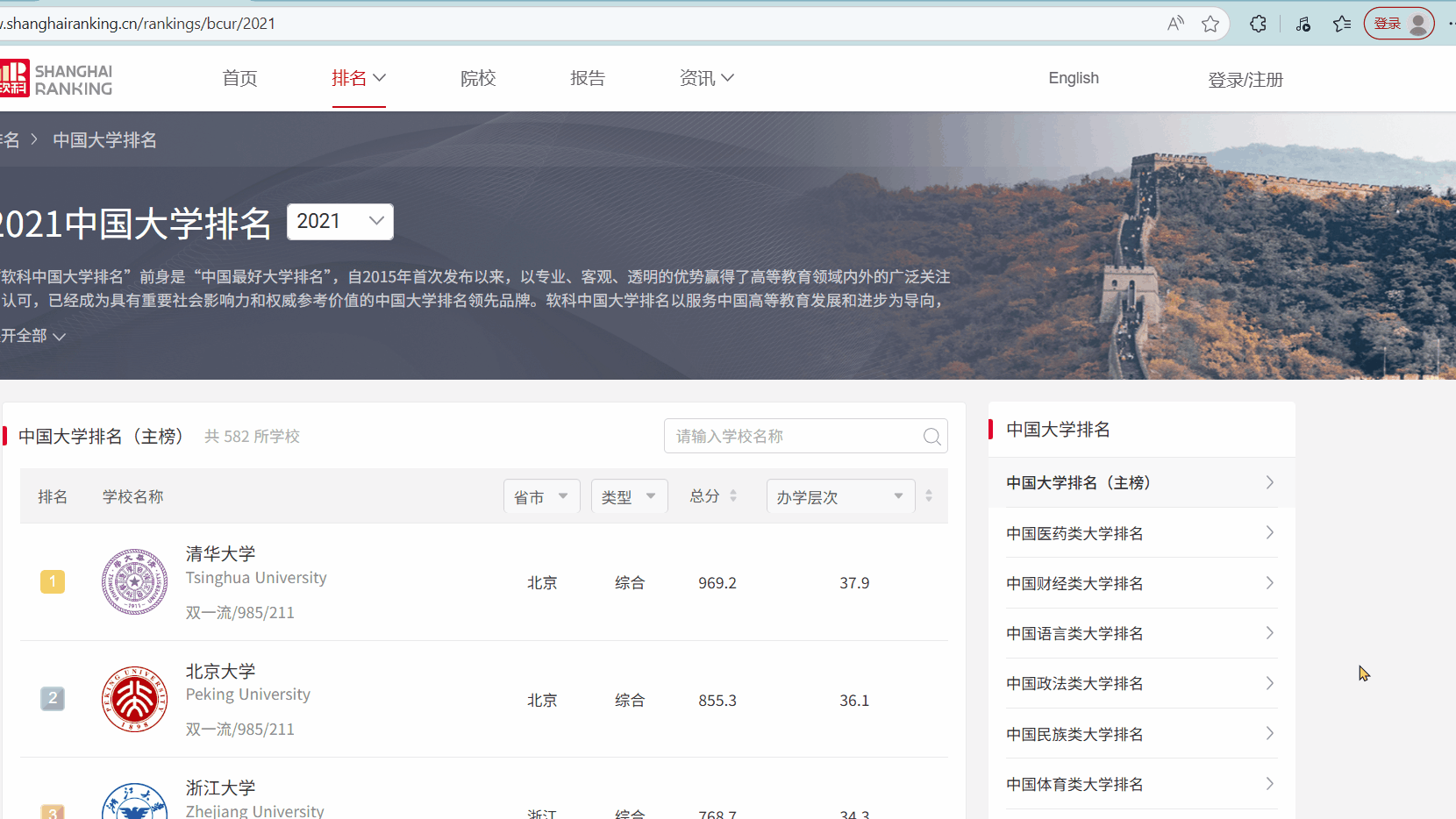Click Peking 办学层次 value 36.1
The height and width of the screenshot is (819, 1456).
pos(854,701)
